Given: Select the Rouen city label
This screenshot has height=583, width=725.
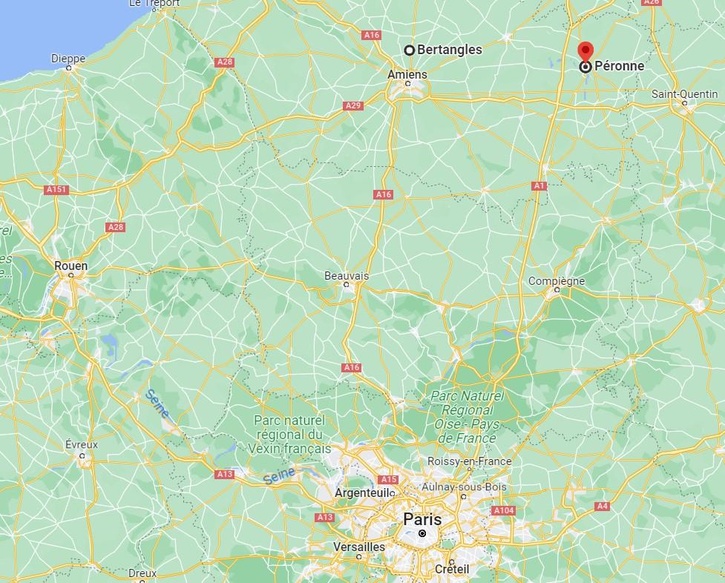Looking at the screenshot, I should [x=71, y=266].
